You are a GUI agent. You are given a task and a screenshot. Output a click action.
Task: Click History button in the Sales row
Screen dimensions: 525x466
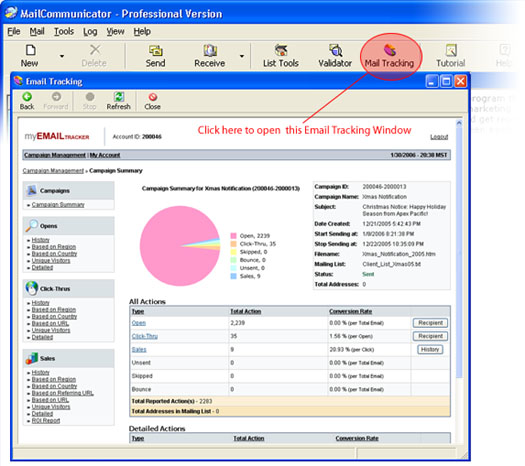click(x=430, y=350)
